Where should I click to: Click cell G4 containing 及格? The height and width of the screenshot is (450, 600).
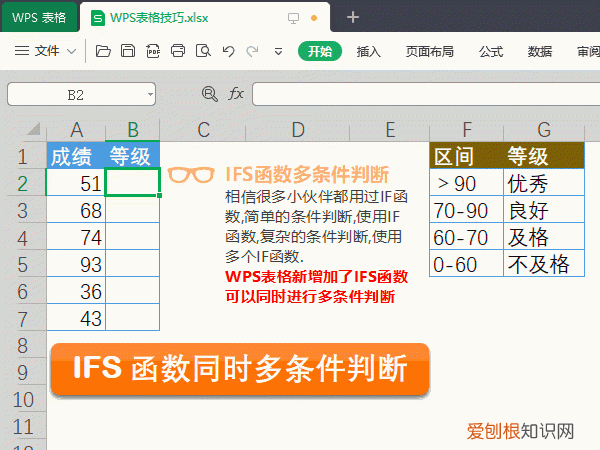point(544,237)
